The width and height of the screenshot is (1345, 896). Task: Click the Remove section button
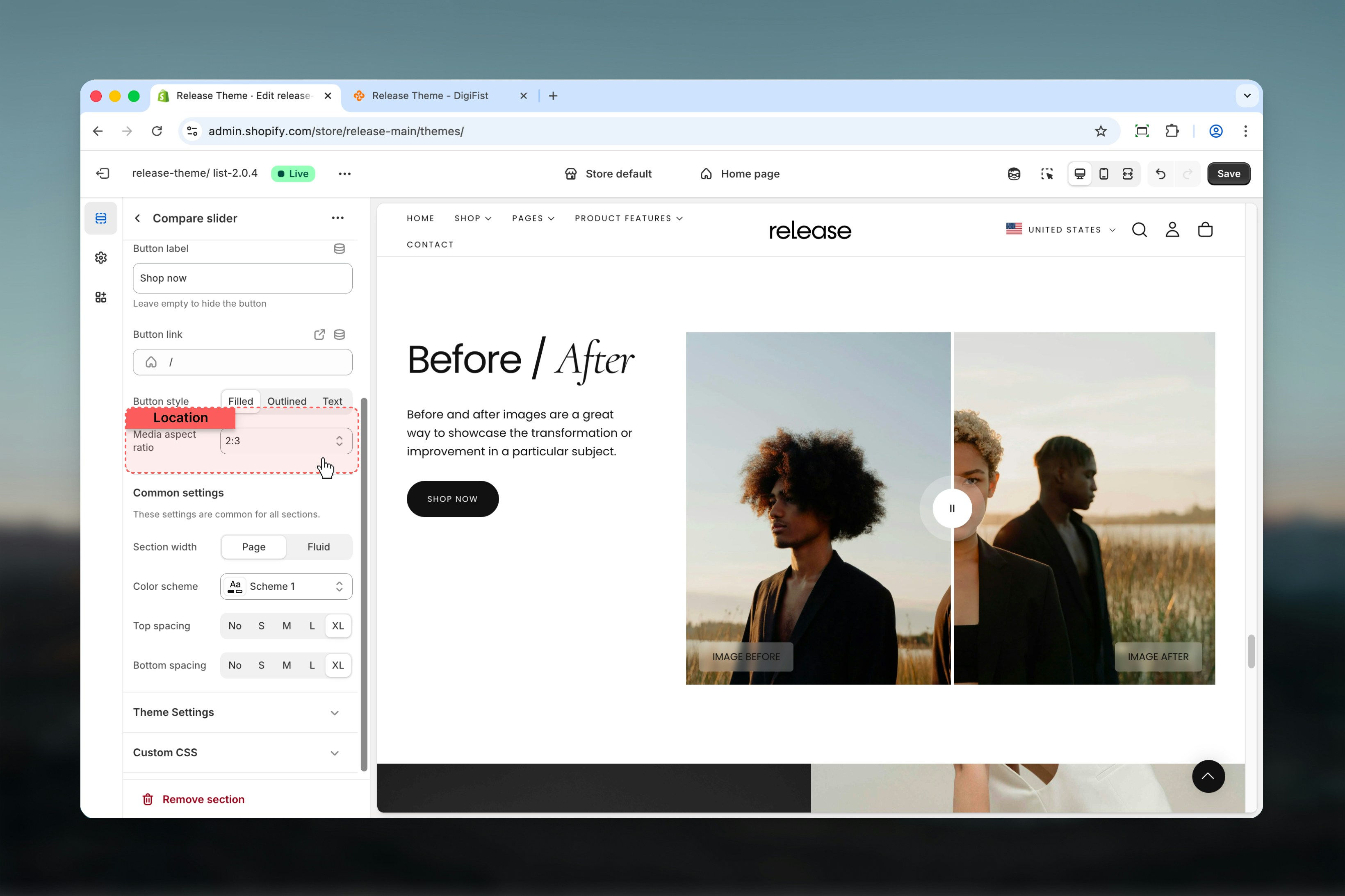[203, 799]
